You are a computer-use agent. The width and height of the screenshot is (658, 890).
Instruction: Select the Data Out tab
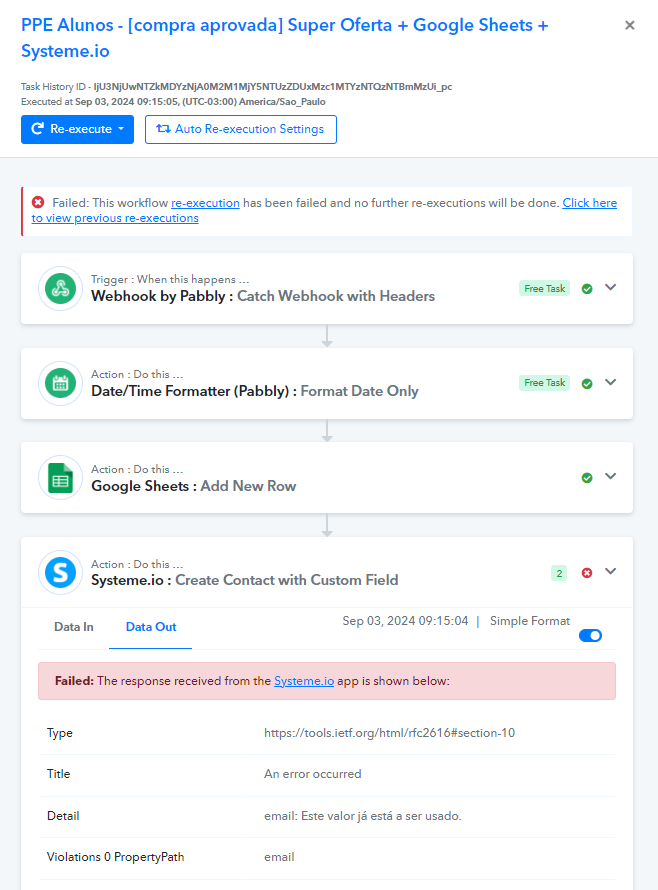point(151,627)
